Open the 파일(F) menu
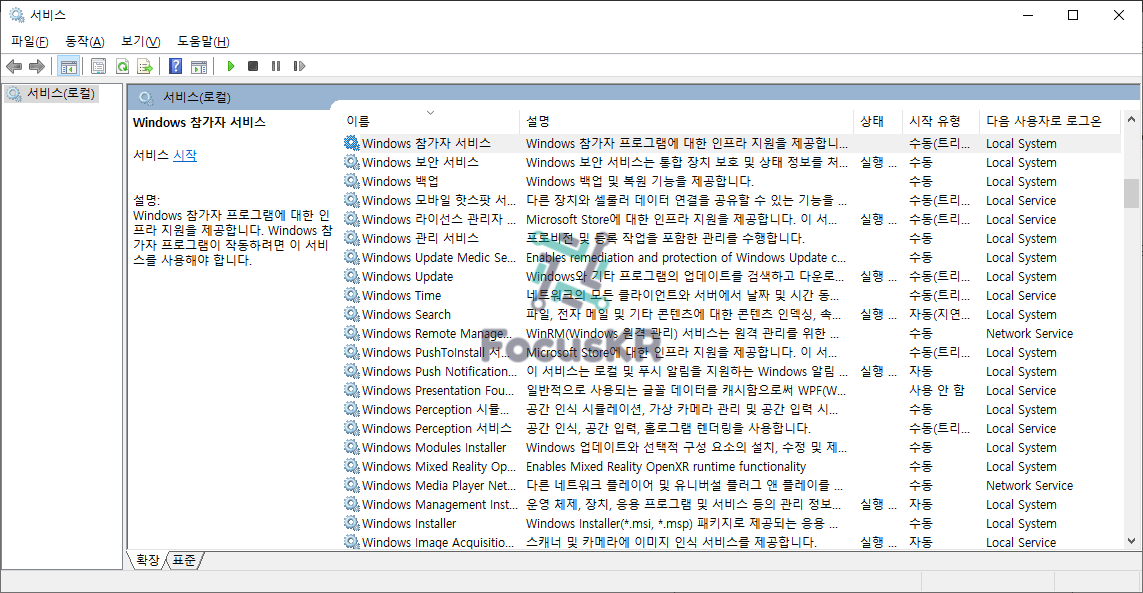 (30, 42)
